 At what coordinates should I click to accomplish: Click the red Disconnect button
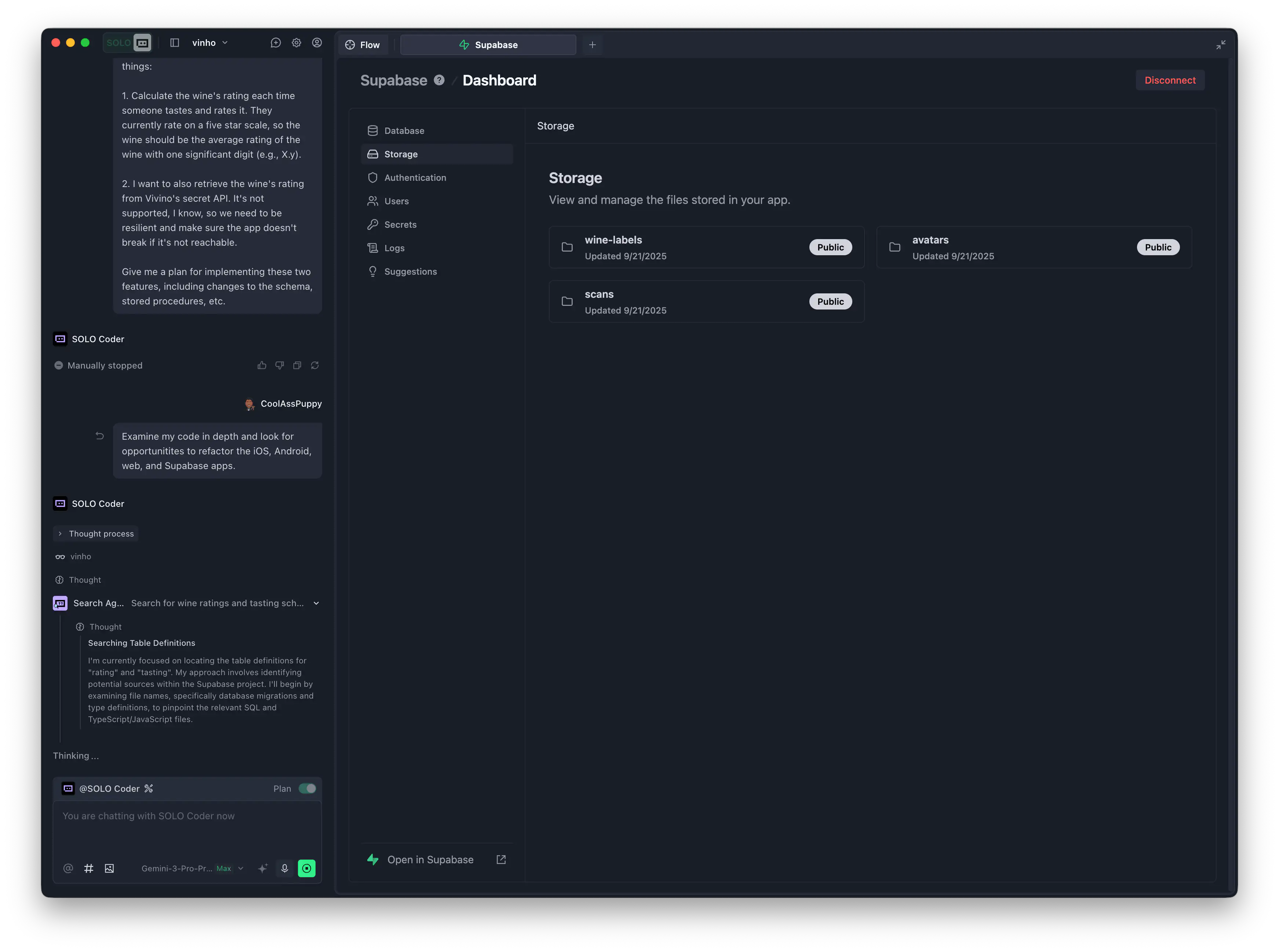click(1170, 80)
